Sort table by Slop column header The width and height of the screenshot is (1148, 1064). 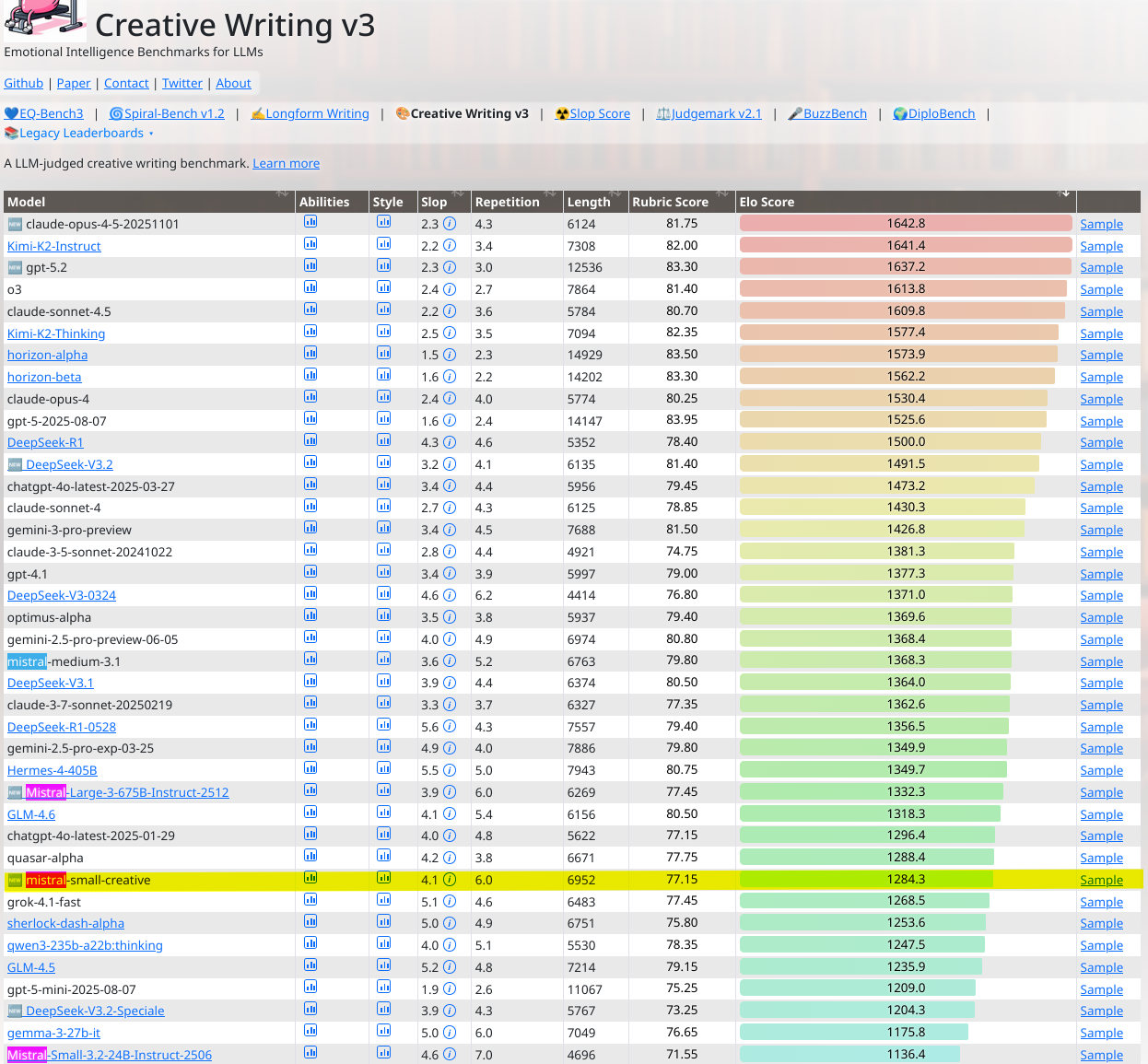click(x=442, y=202)
